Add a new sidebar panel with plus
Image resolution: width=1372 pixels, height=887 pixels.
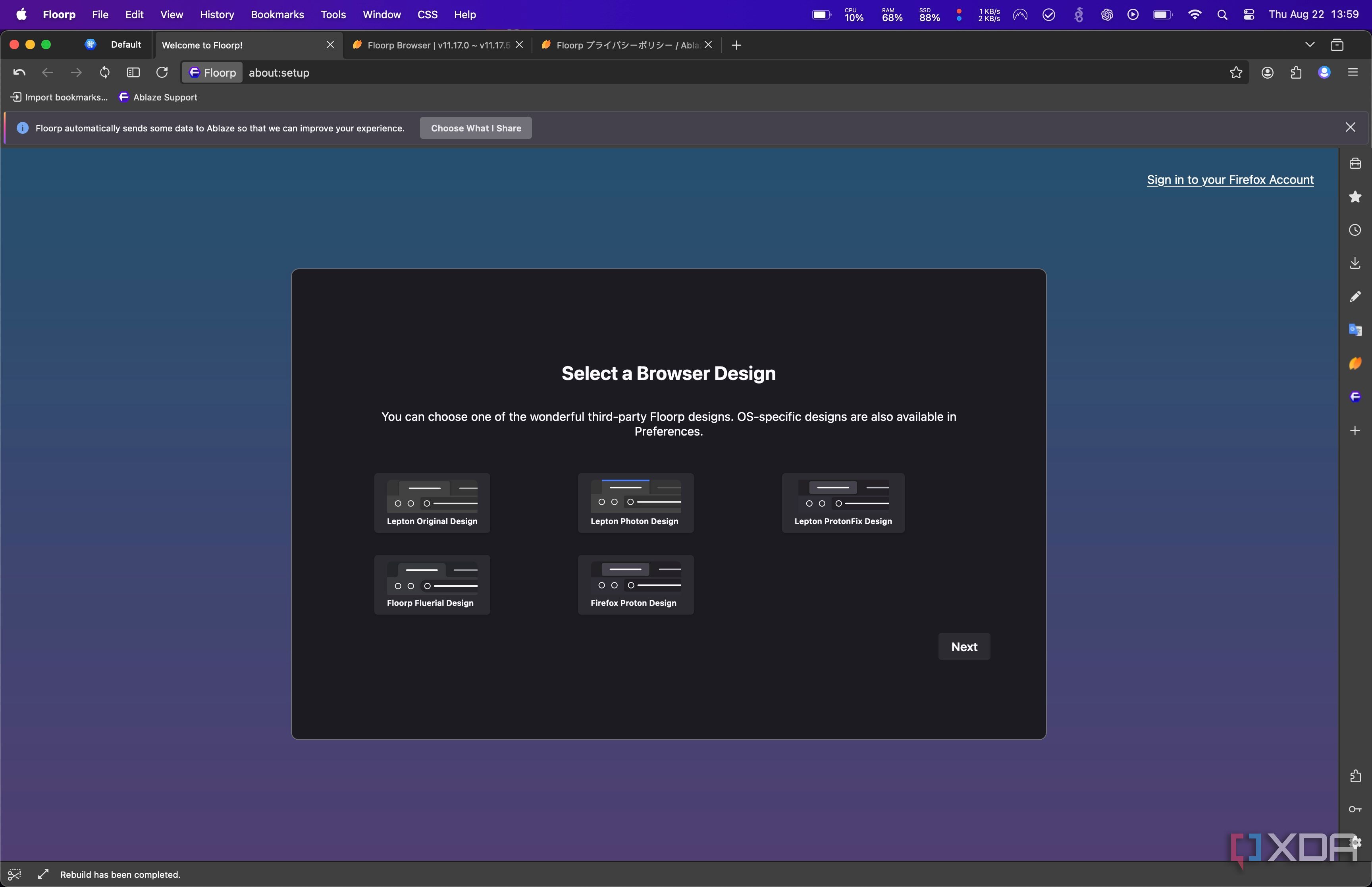click(x=1355, y=431)
